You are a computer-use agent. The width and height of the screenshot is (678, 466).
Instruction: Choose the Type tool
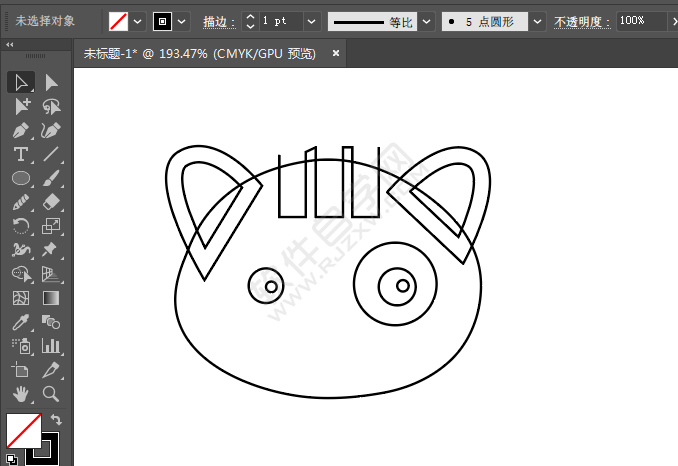pyautogui.click(x=21, y=154)
